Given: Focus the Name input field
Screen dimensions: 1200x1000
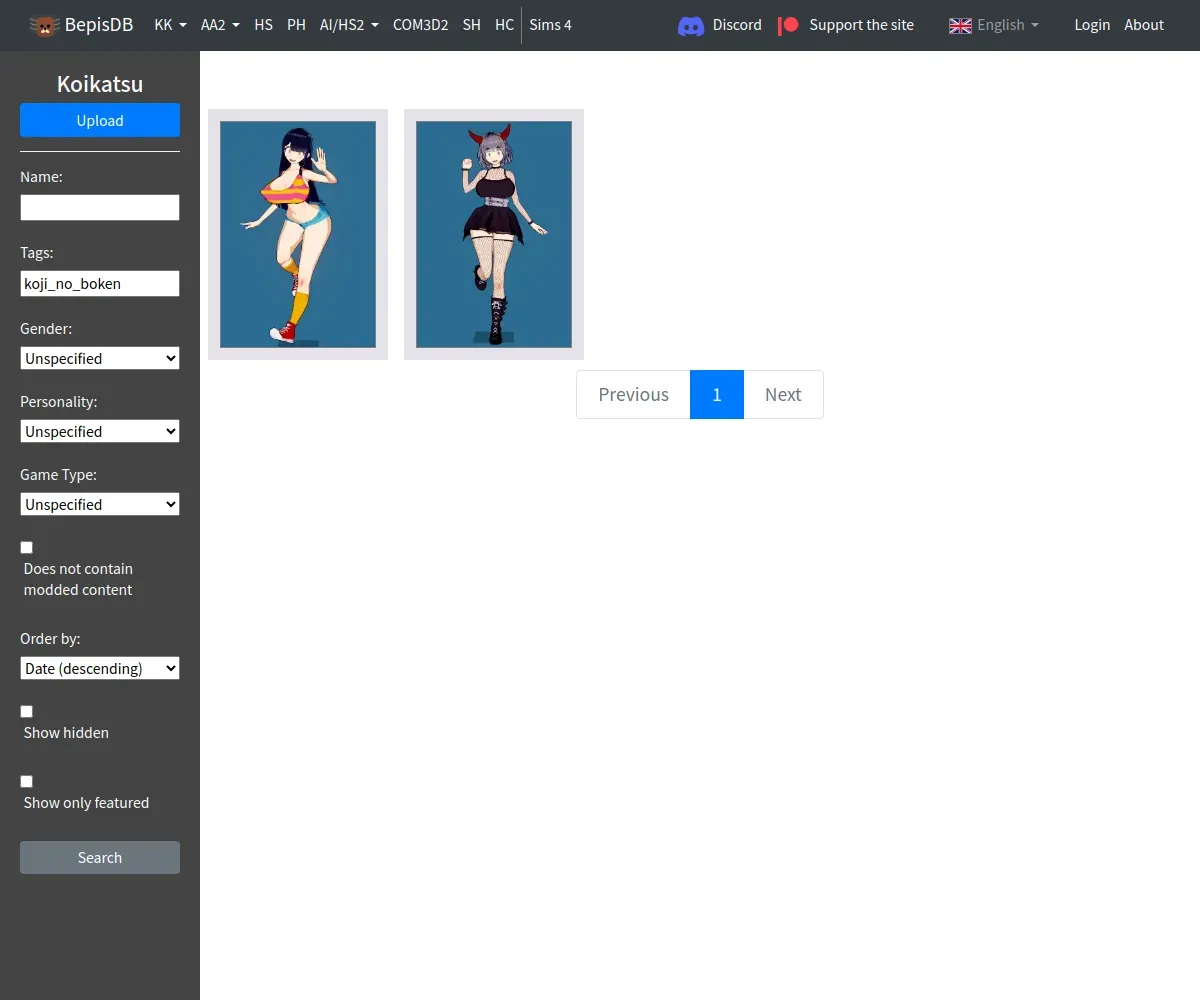Looking at the screenshot, I should pos(100,207).
